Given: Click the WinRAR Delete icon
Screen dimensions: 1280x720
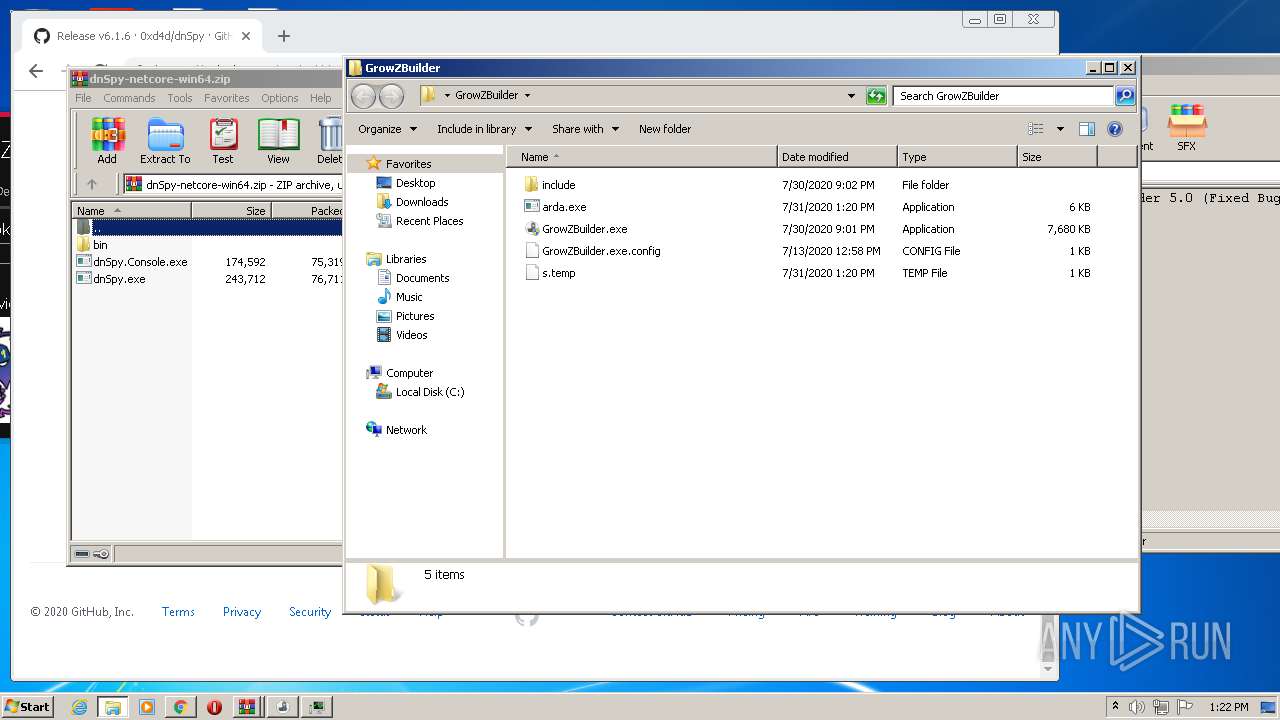Looking at the screenshot, I should (330, 135).
